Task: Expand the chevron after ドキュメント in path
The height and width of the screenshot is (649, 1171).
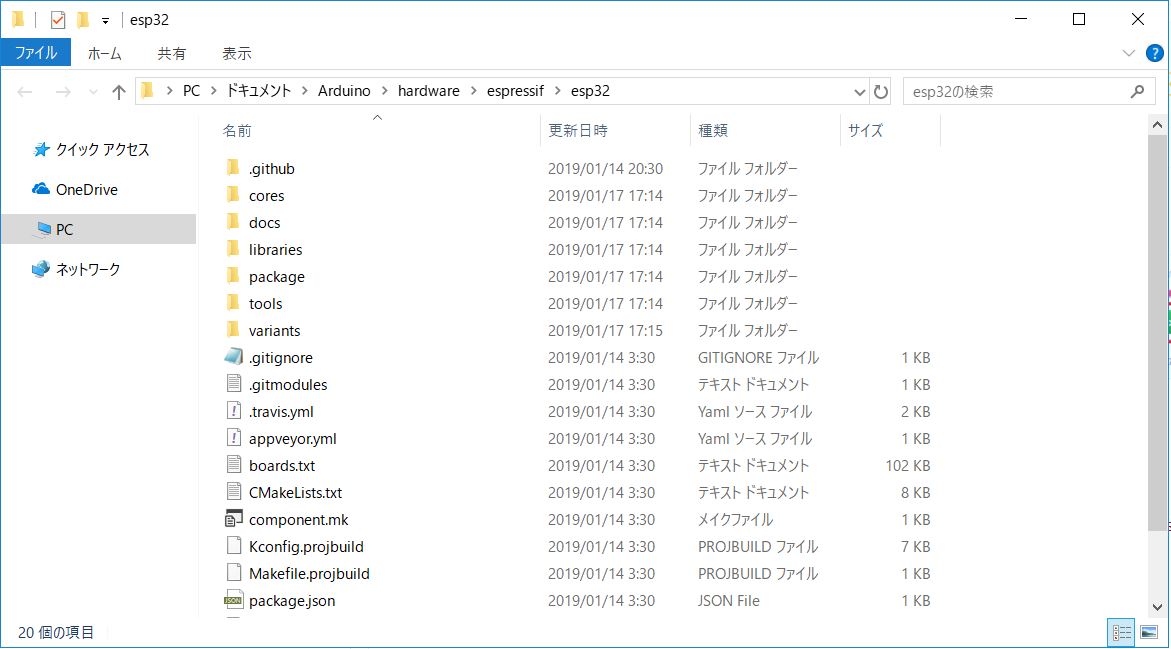Action: [x=305, y=91]
